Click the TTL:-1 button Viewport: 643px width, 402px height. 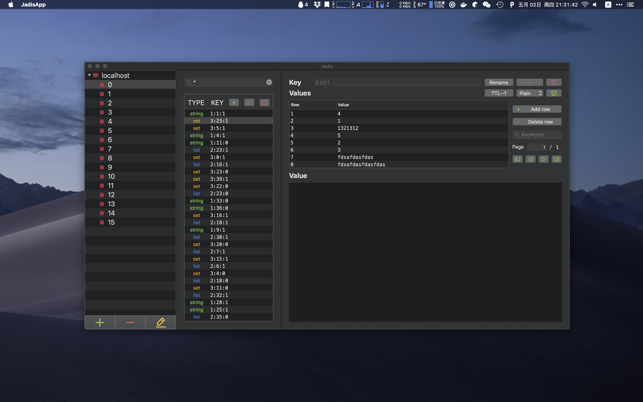point(499,93)
